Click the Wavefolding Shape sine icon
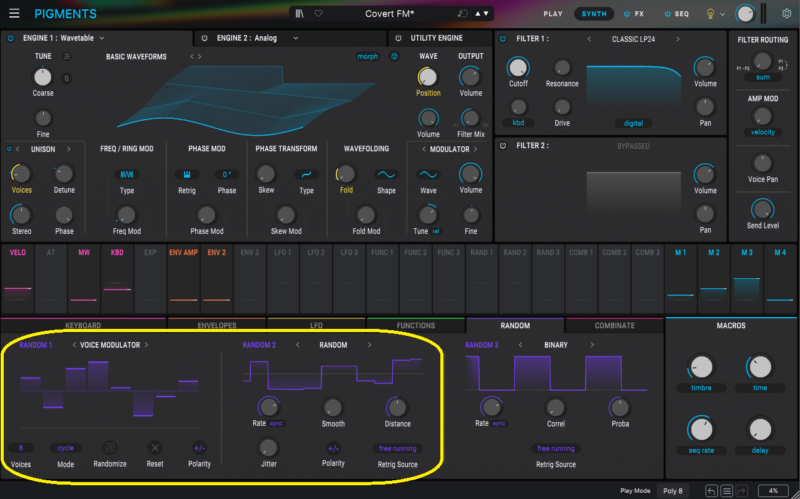The image size is (800, 499). [x=386, y=174]
